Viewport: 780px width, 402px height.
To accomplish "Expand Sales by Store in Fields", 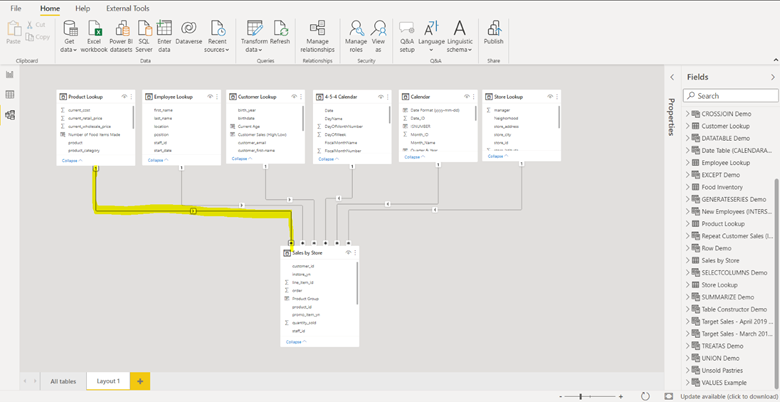I will coord(688,260).
